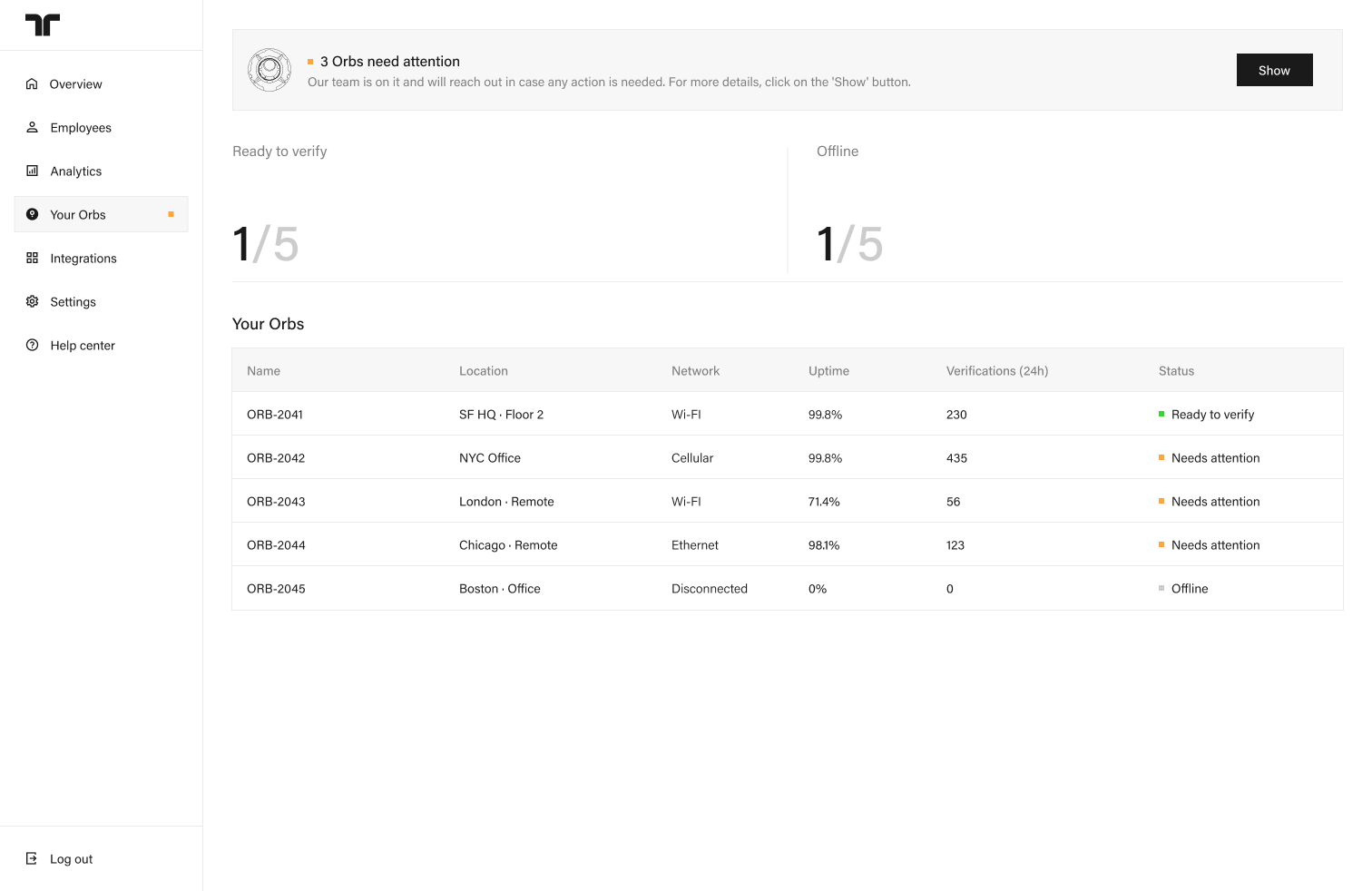1372x891 pixels.
Task: Click the Orb image in attention banner
Action: pyautogui.click(x=269, y=70)
